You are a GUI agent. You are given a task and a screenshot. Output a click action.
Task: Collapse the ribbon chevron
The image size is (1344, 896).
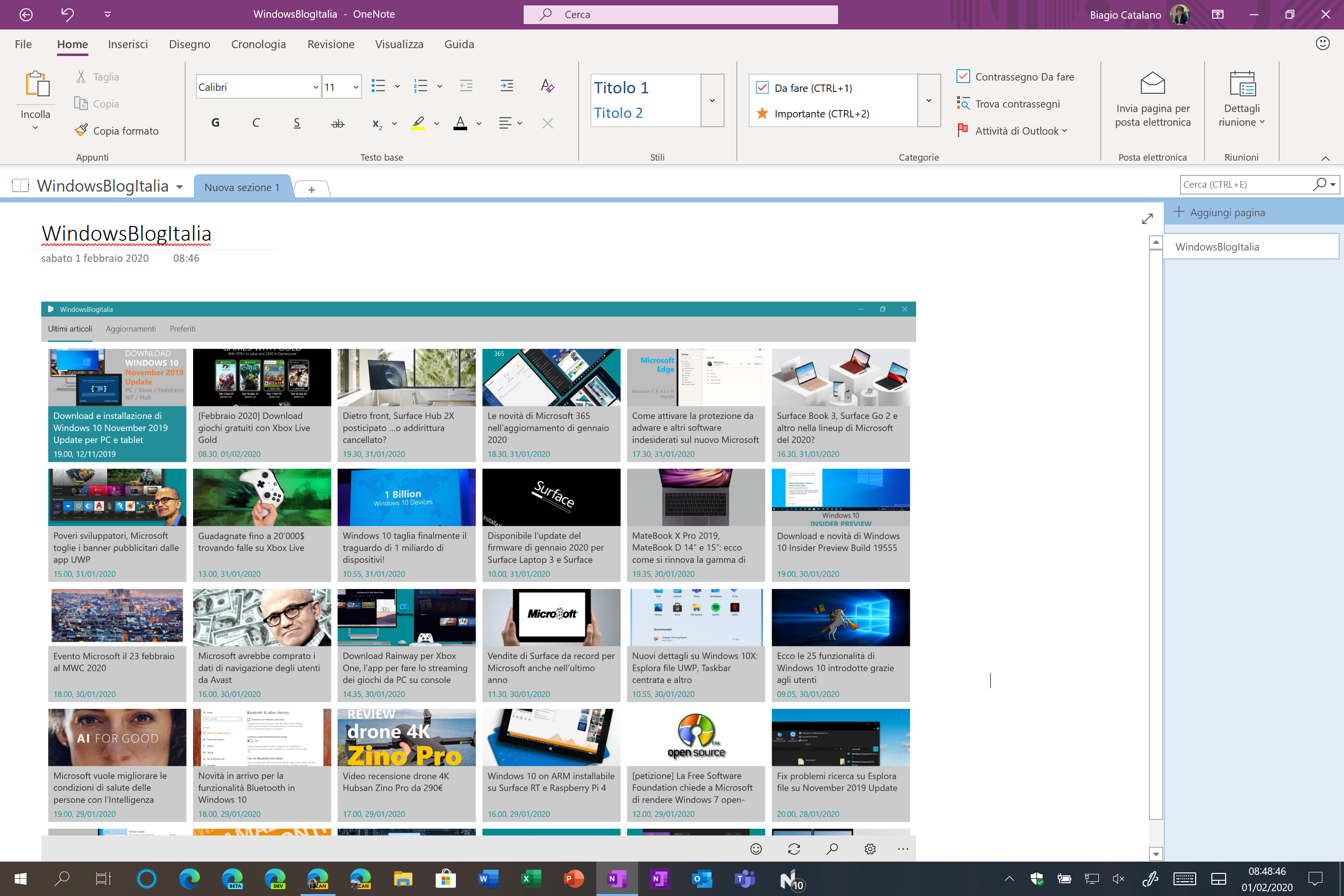click(1325, 158)
